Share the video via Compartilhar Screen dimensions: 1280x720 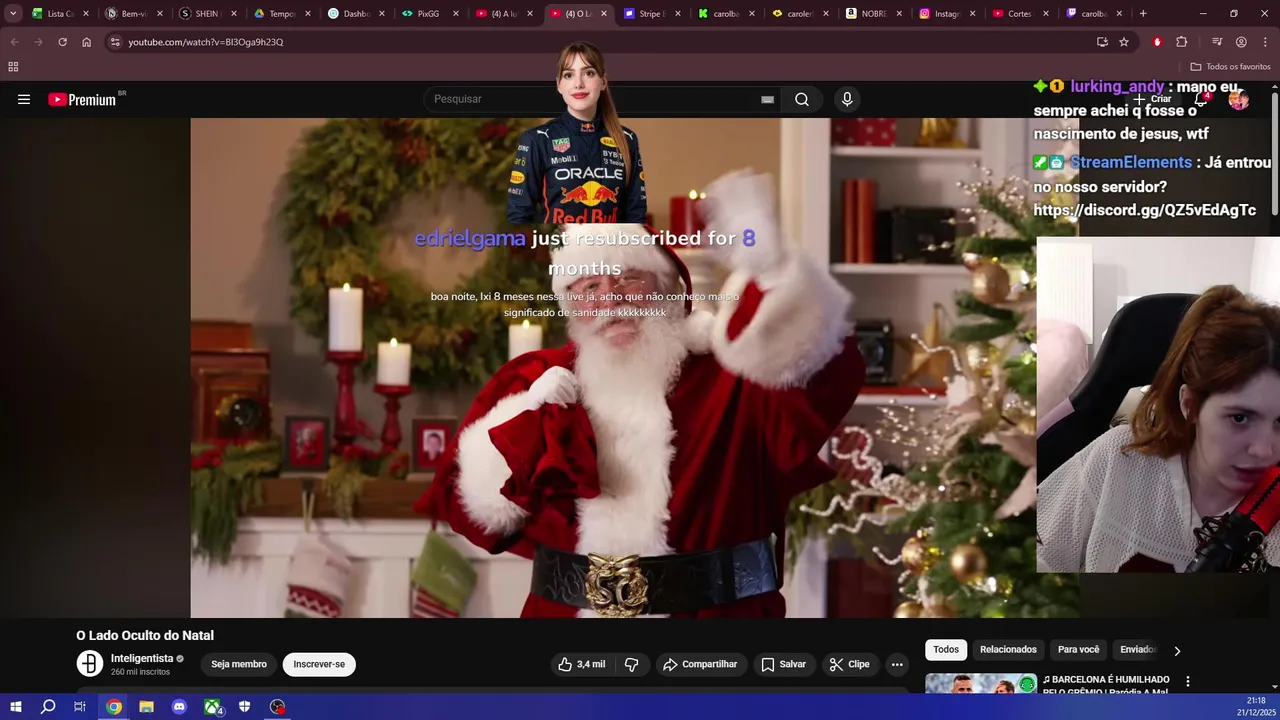[700, 664]
